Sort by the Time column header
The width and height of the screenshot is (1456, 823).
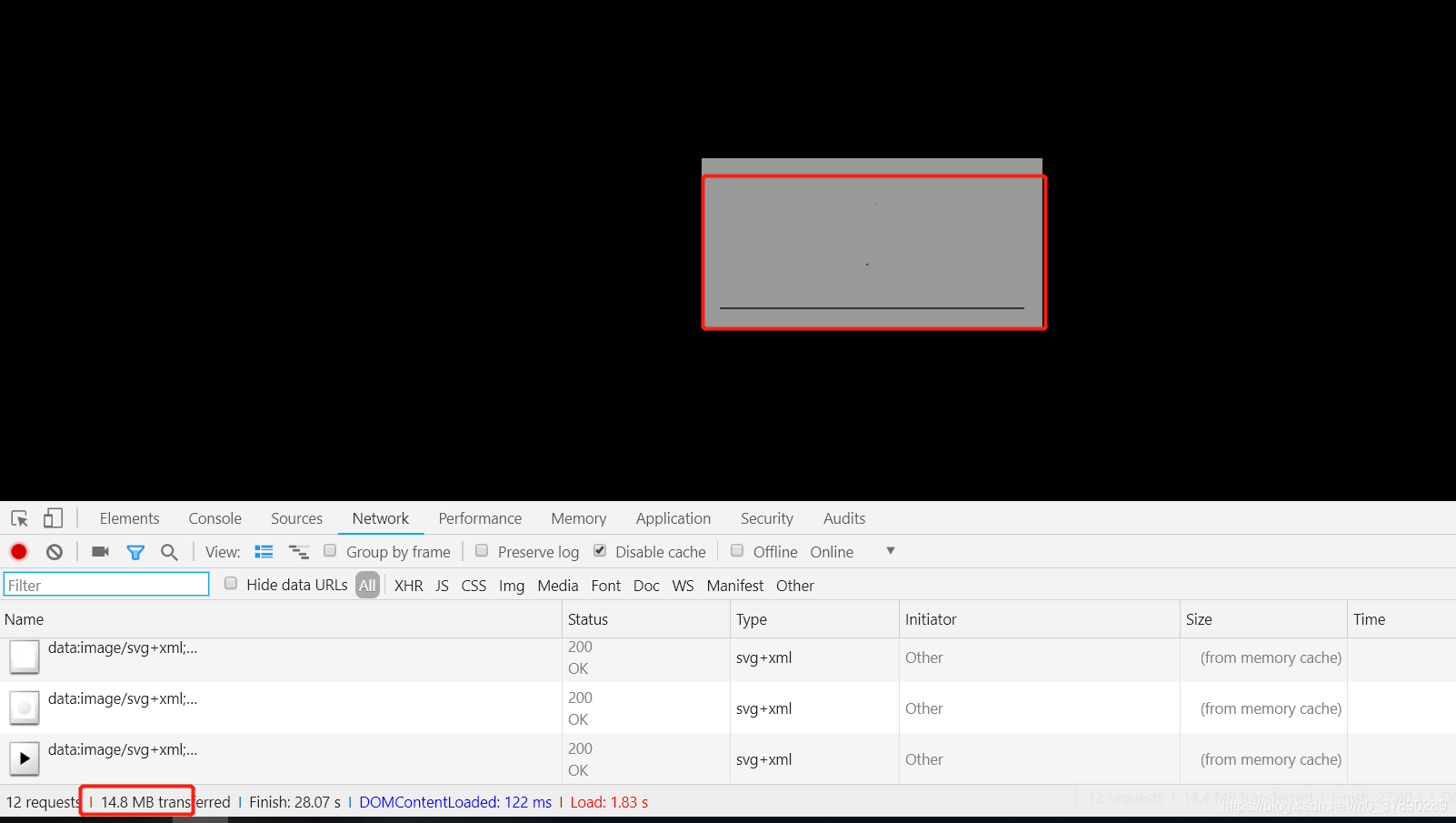(x=1401, y=619)
